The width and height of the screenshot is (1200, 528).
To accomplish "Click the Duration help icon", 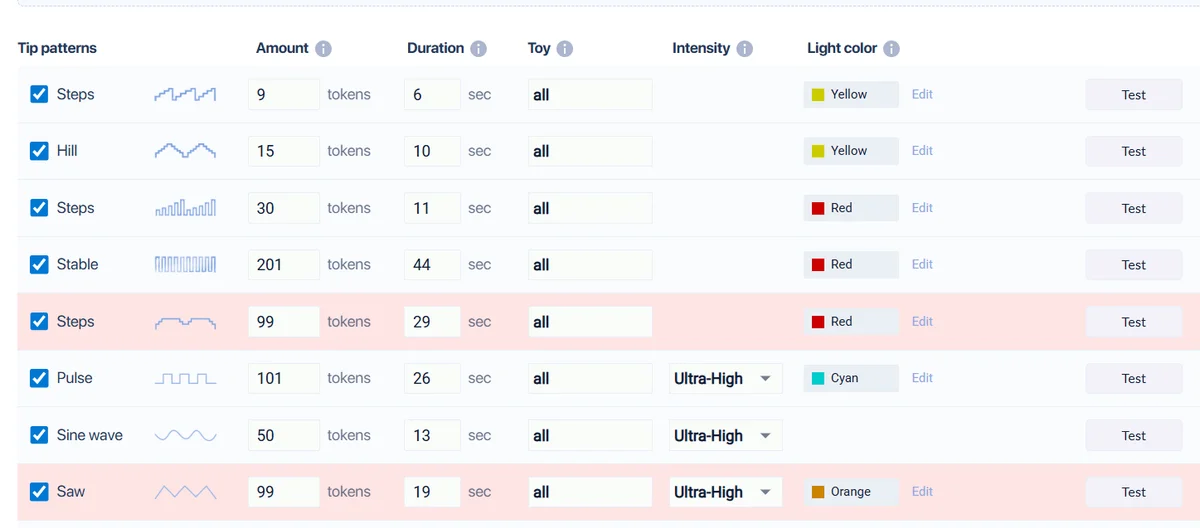I will coord(479,49).
